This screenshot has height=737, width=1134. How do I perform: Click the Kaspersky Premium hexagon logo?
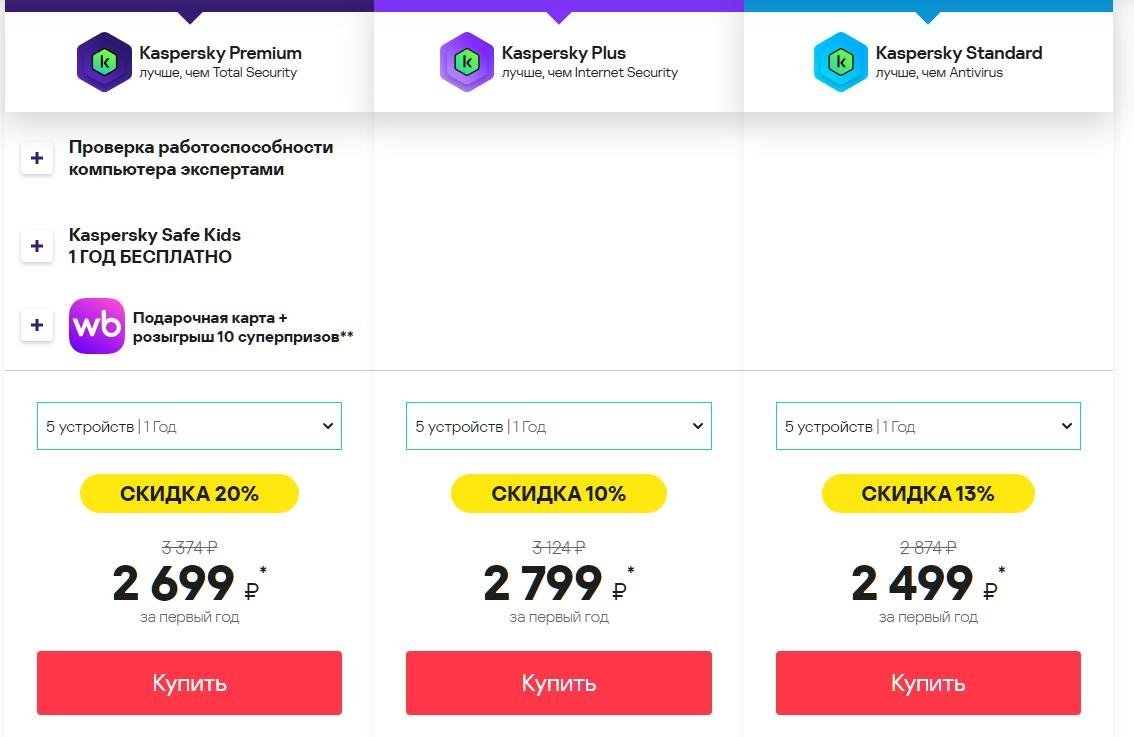104,62
